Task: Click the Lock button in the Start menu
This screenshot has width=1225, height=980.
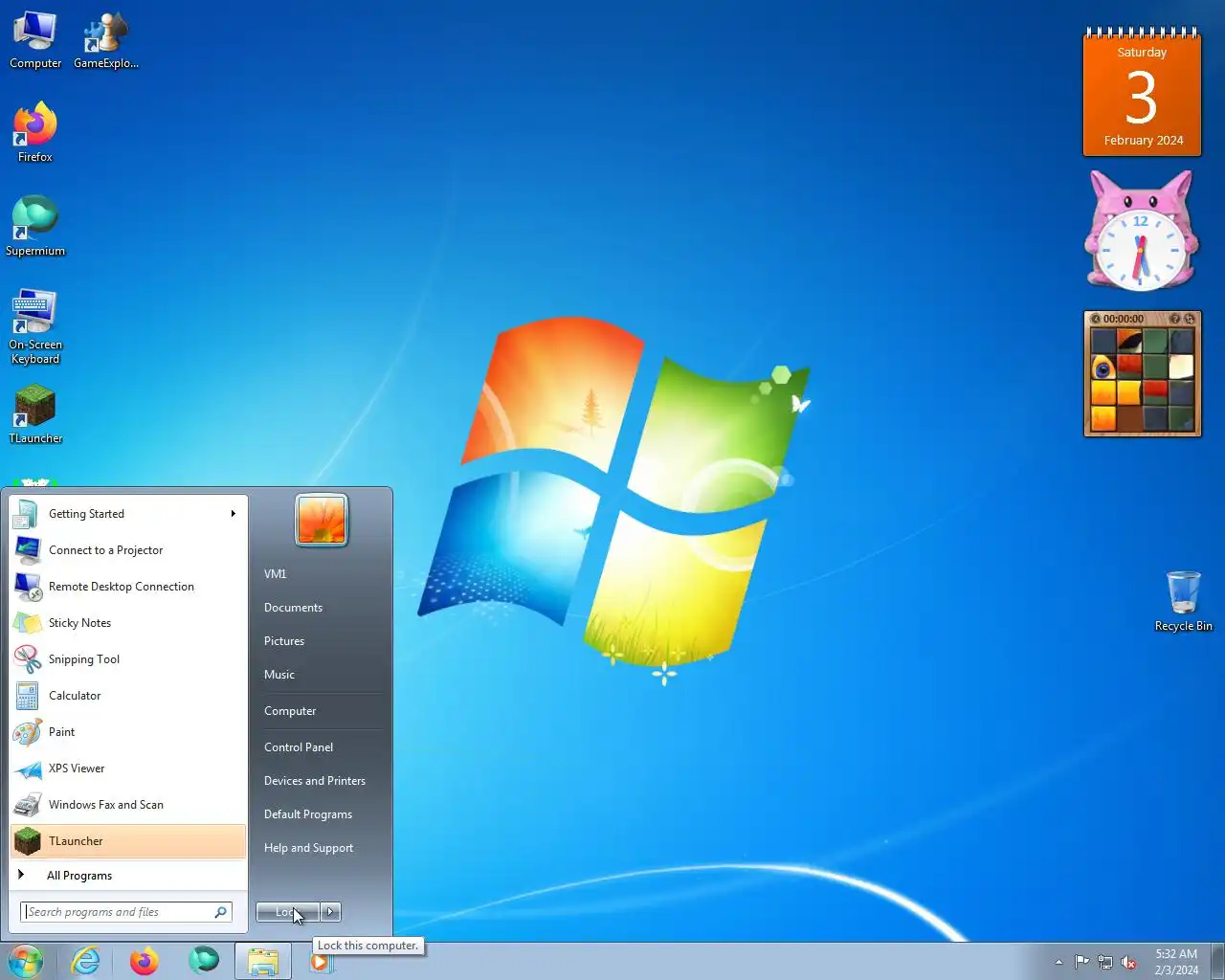Action: (287, 912)
